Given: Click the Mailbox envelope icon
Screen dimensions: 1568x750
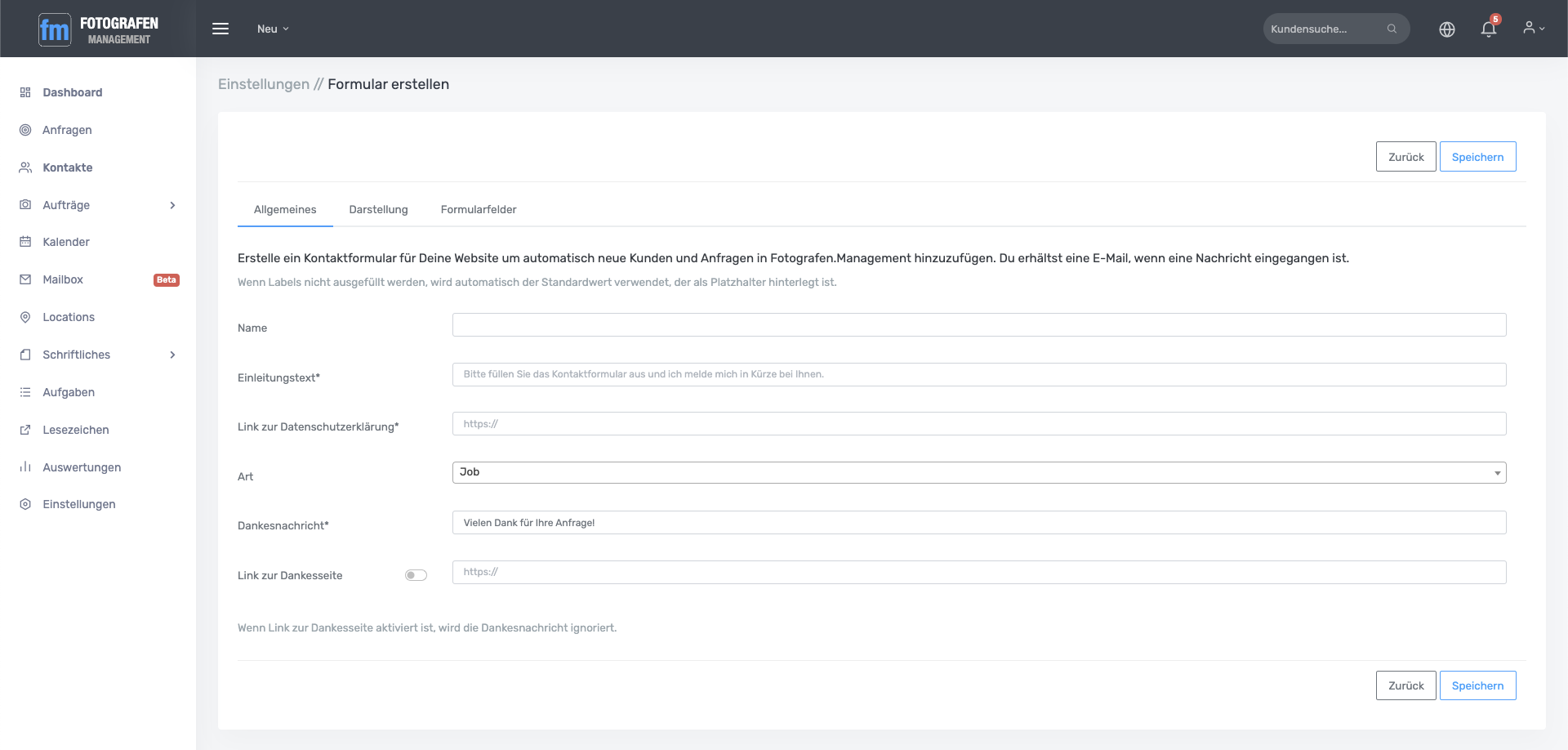Looking at the screenshot, I should (25, 279).
